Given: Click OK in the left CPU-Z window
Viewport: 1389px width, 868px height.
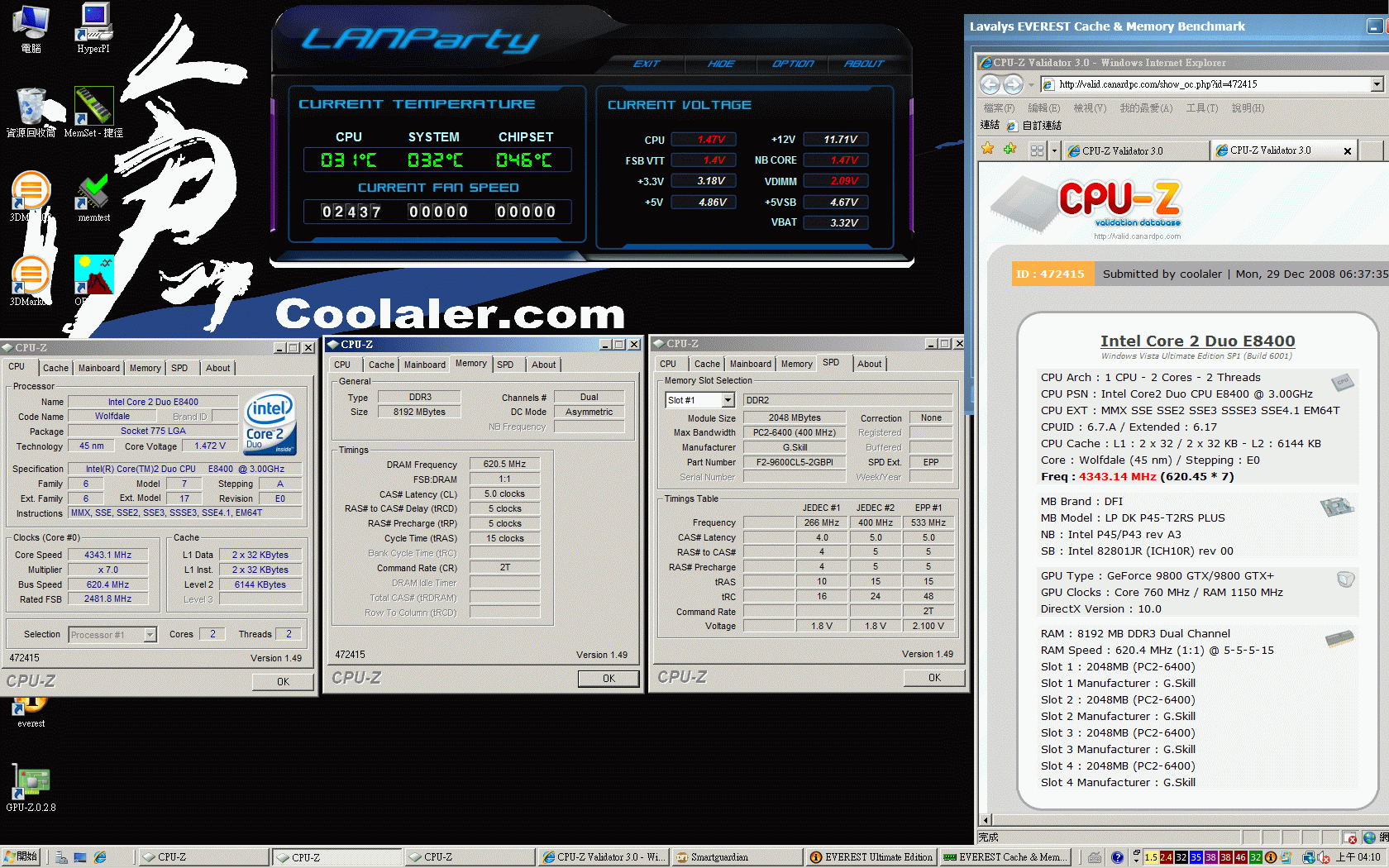Looking at the screenshot, I should (x=283, y=682).
